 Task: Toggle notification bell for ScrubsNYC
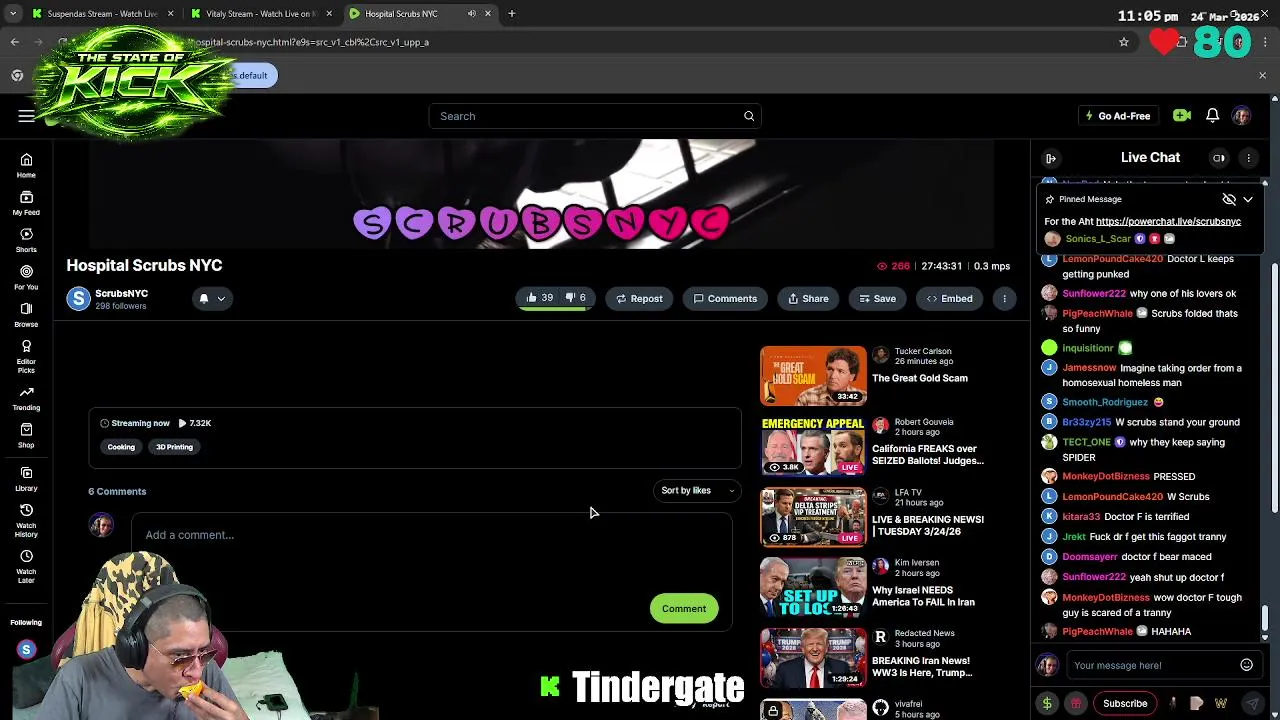204,298
